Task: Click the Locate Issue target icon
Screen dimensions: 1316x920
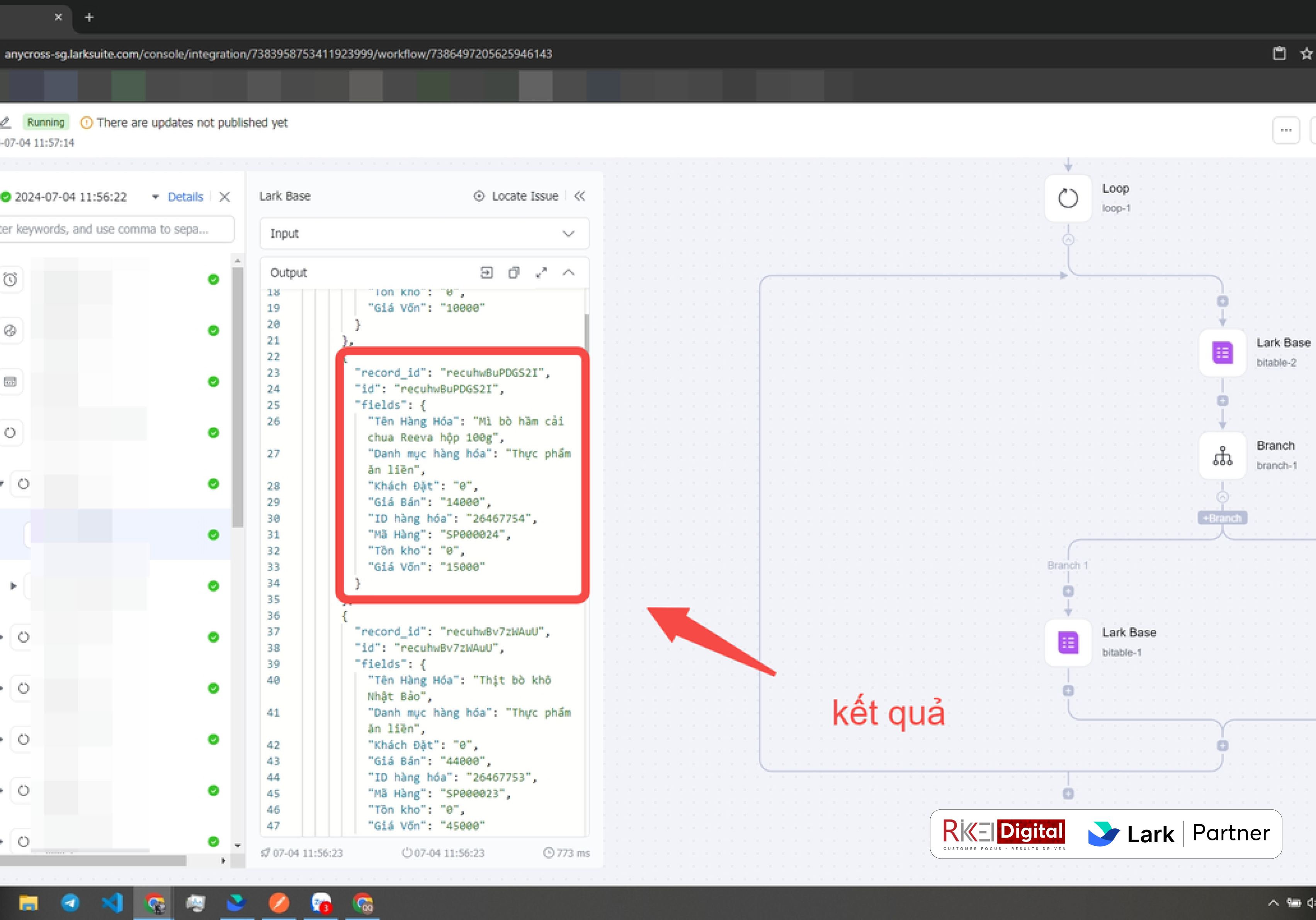Action: pos(479,196)
